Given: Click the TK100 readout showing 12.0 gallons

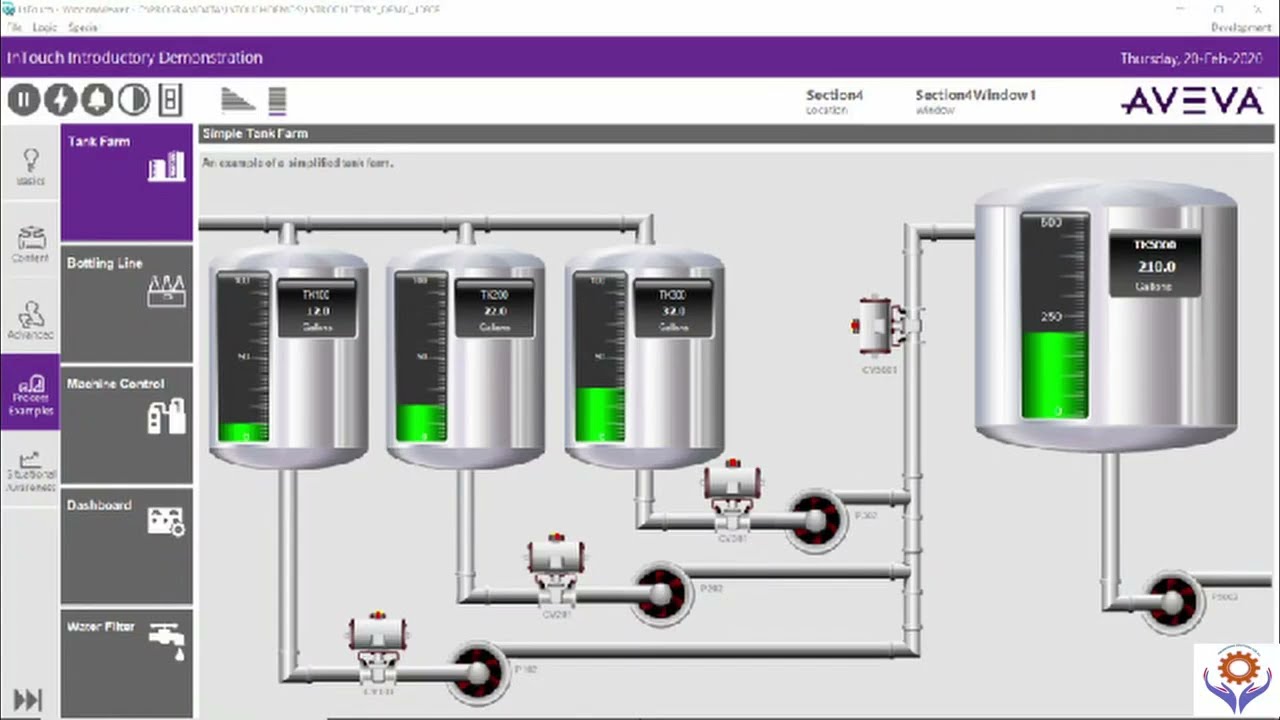Looking at the screenshot, I should (x=316, y=310).
